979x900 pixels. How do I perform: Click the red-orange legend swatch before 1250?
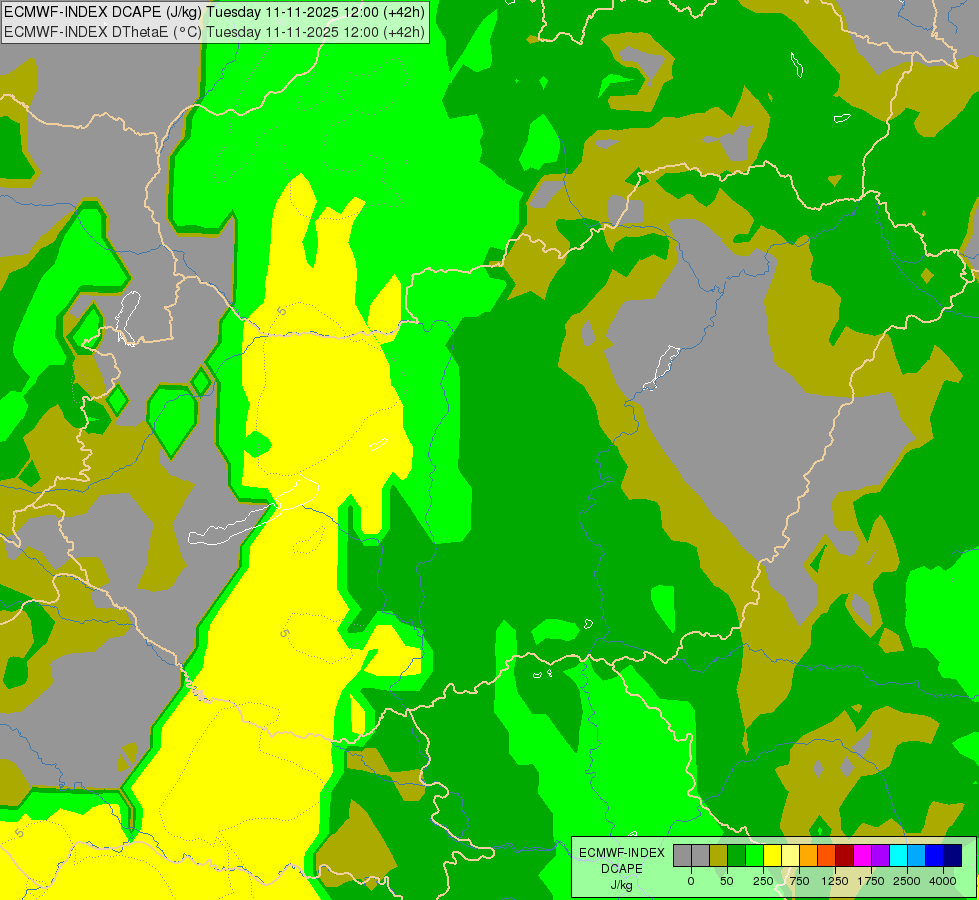827,855
